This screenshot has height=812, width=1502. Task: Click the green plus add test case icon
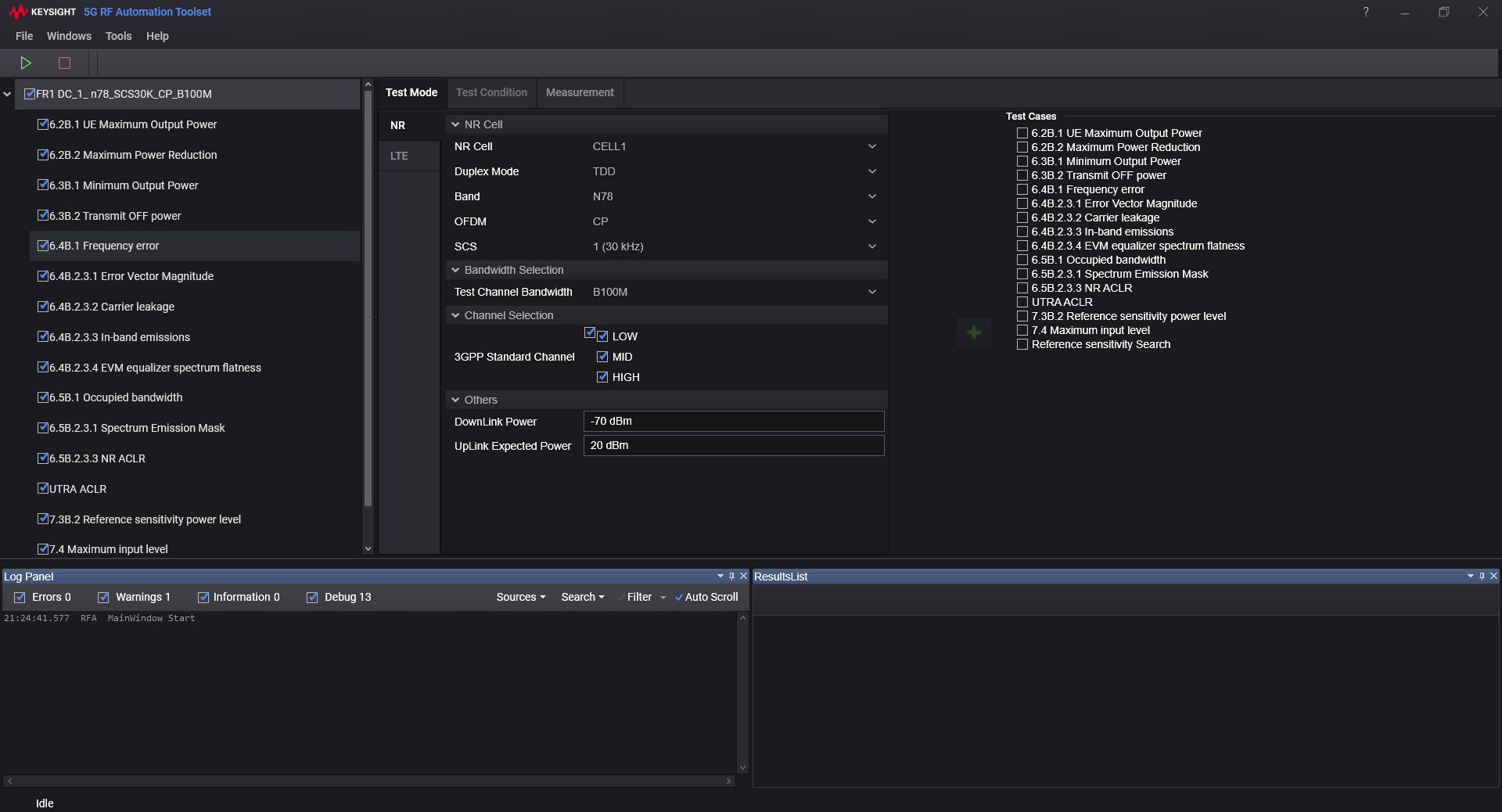tap(974, 332)
